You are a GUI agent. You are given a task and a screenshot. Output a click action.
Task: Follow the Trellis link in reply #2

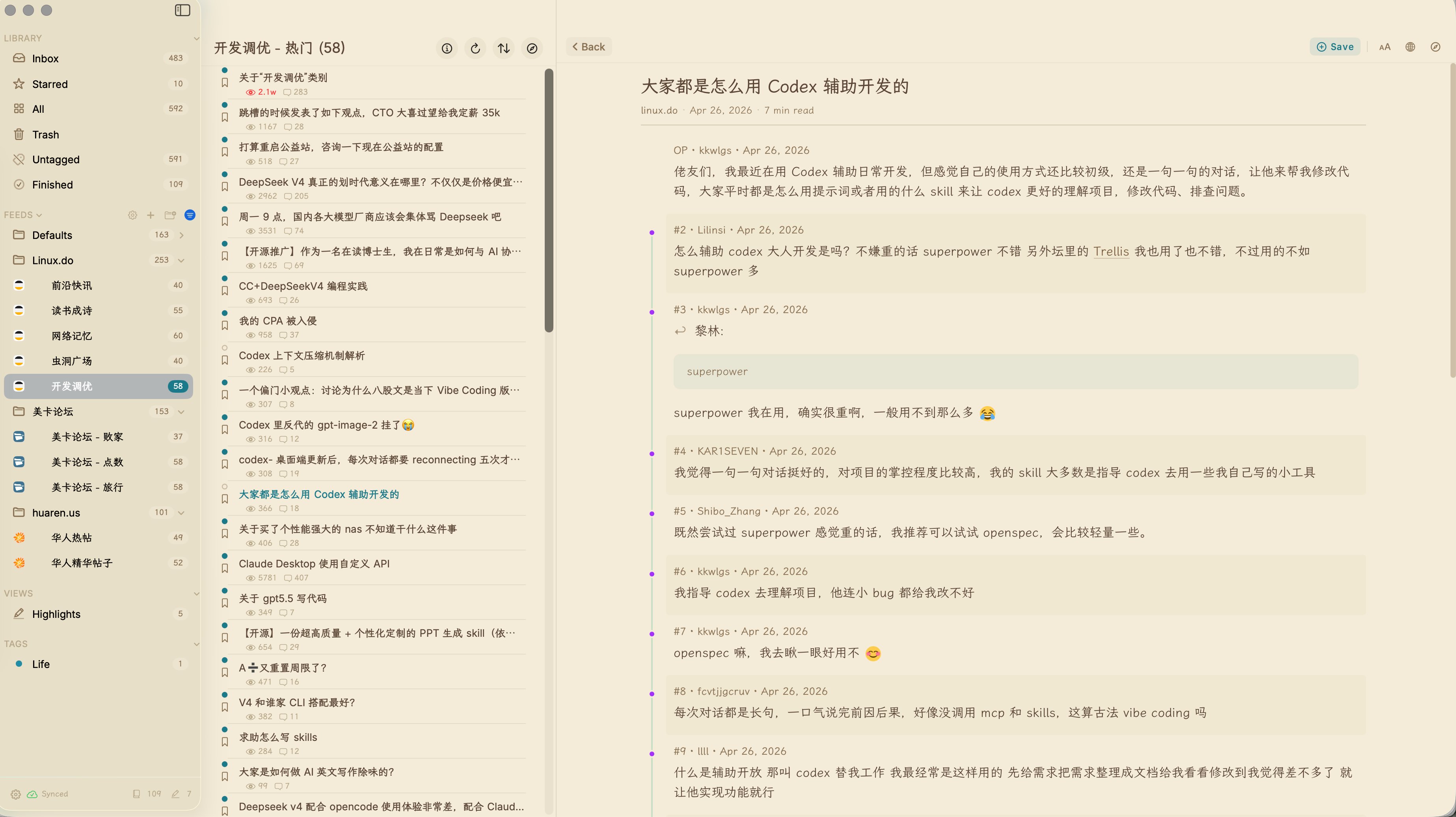[x=1111, y=252]
